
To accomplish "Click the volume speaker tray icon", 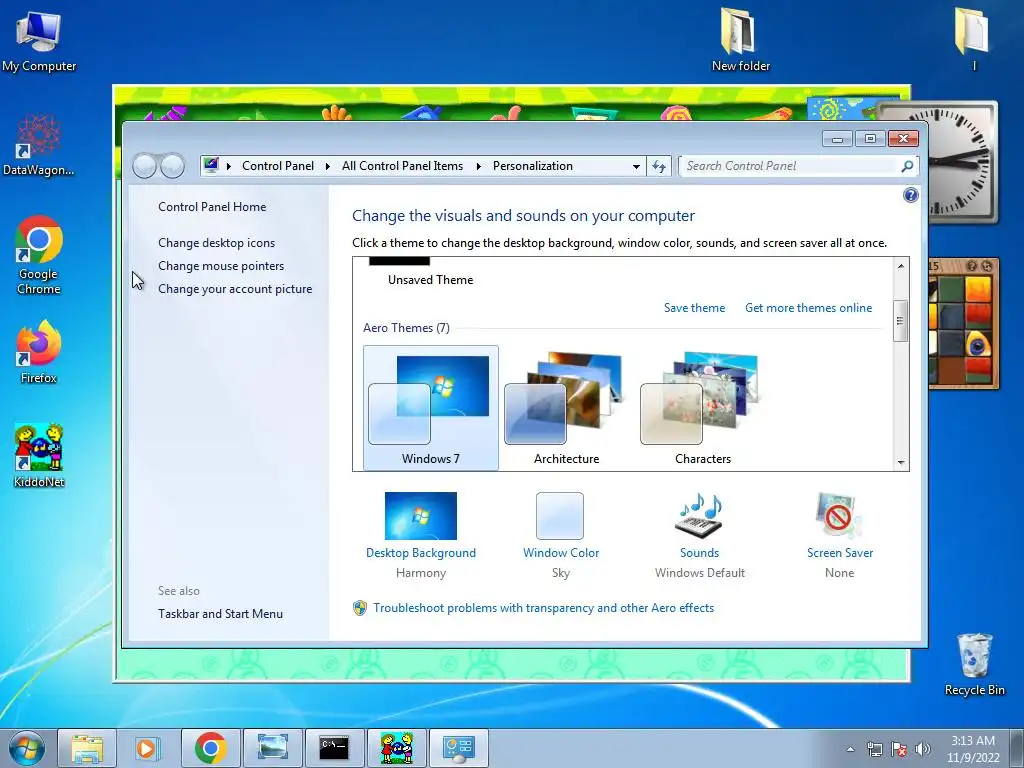I will (922, 749).
